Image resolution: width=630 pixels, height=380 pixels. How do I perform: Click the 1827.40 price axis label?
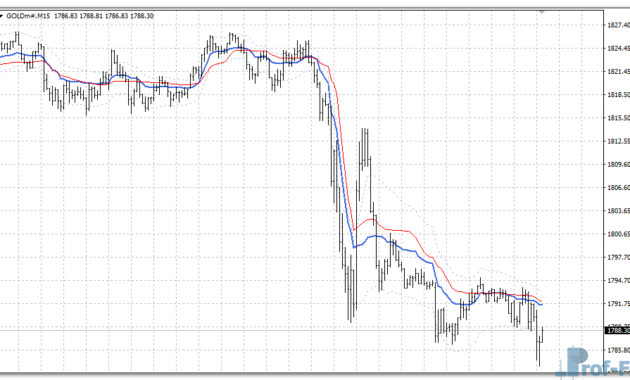(x=618, y=25)
